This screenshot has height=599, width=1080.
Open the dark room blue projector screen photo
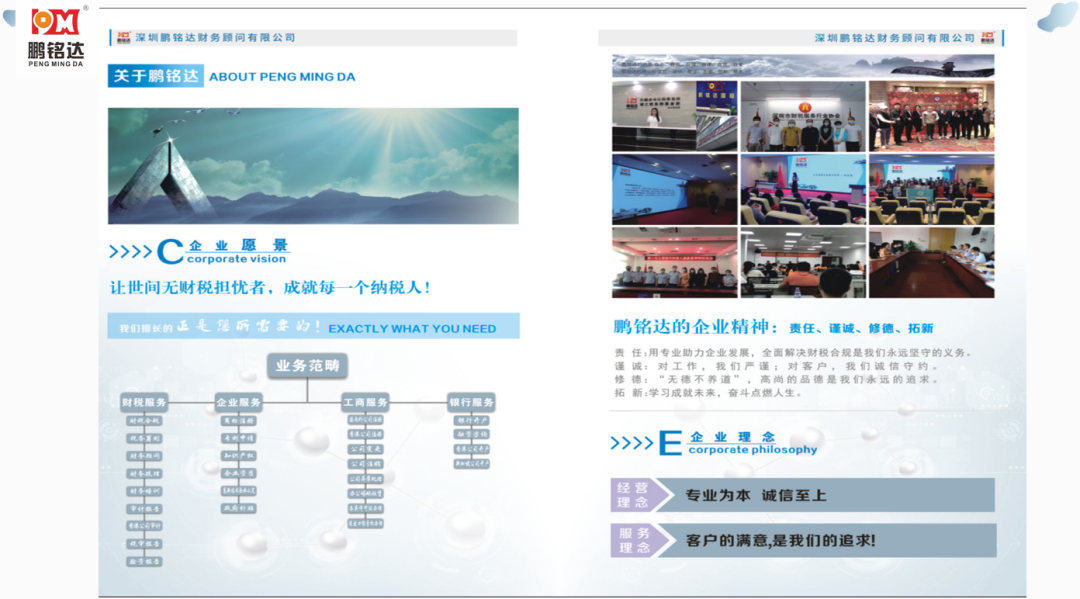coord(674,189)
